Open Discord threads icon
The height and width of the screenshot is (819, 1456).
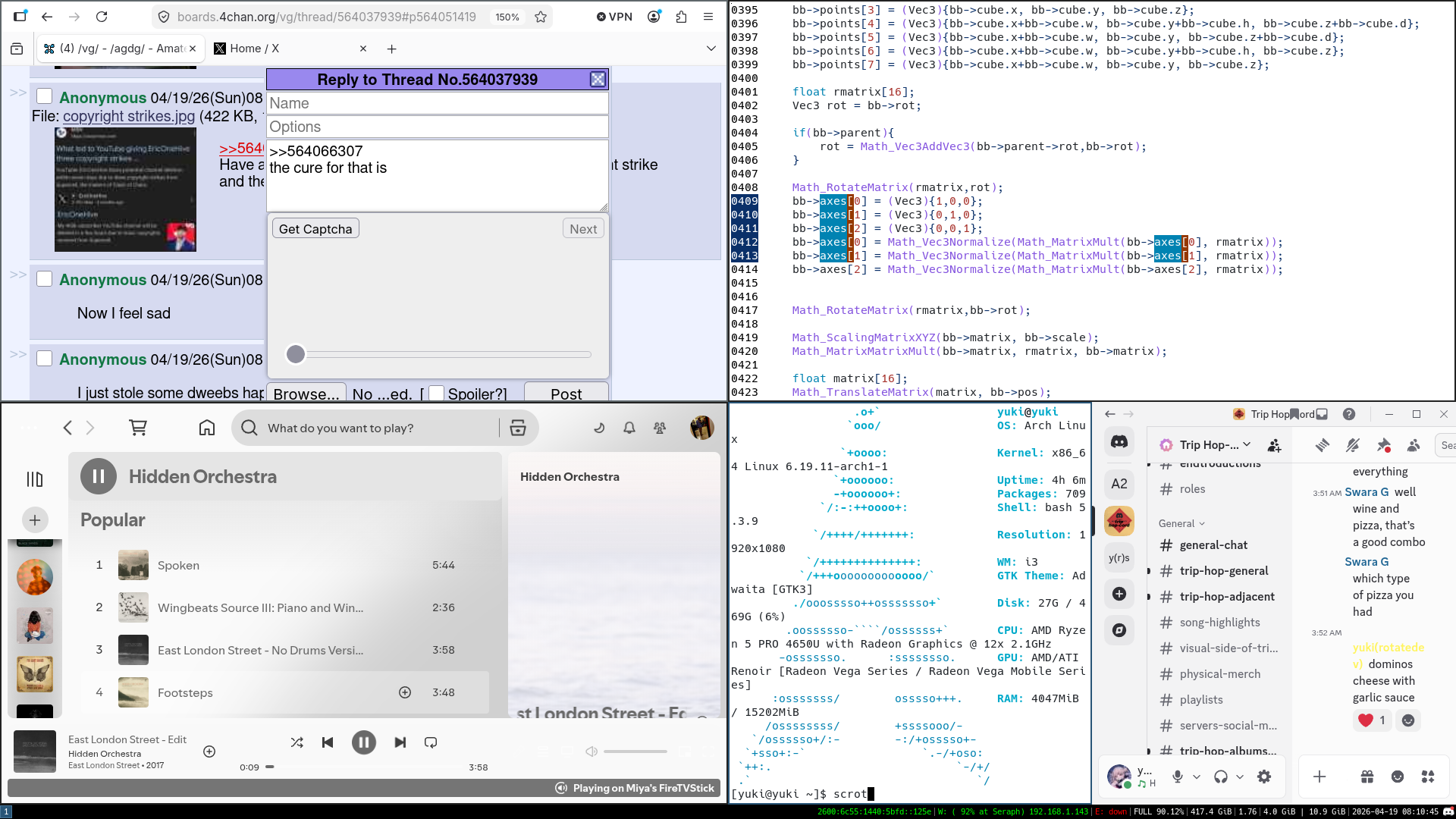[1323, 445]
